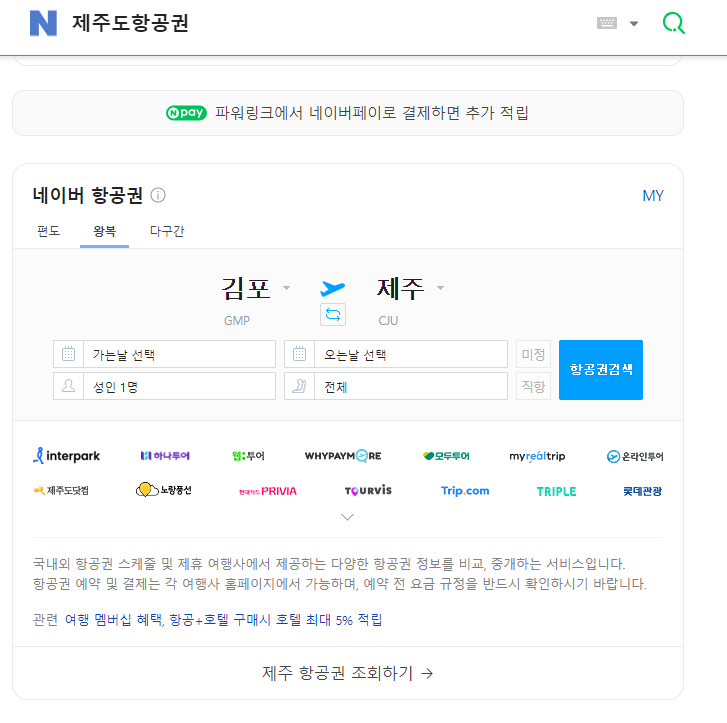727x723 pixels.
Task: Expand the partner agency list chevron
Action: (x=347, y=517)
